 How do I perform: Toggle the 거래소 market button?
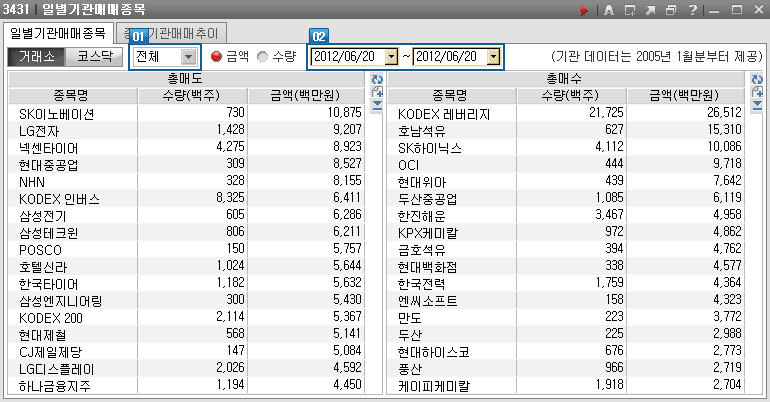pyautogui.click(x=36, y=57)
